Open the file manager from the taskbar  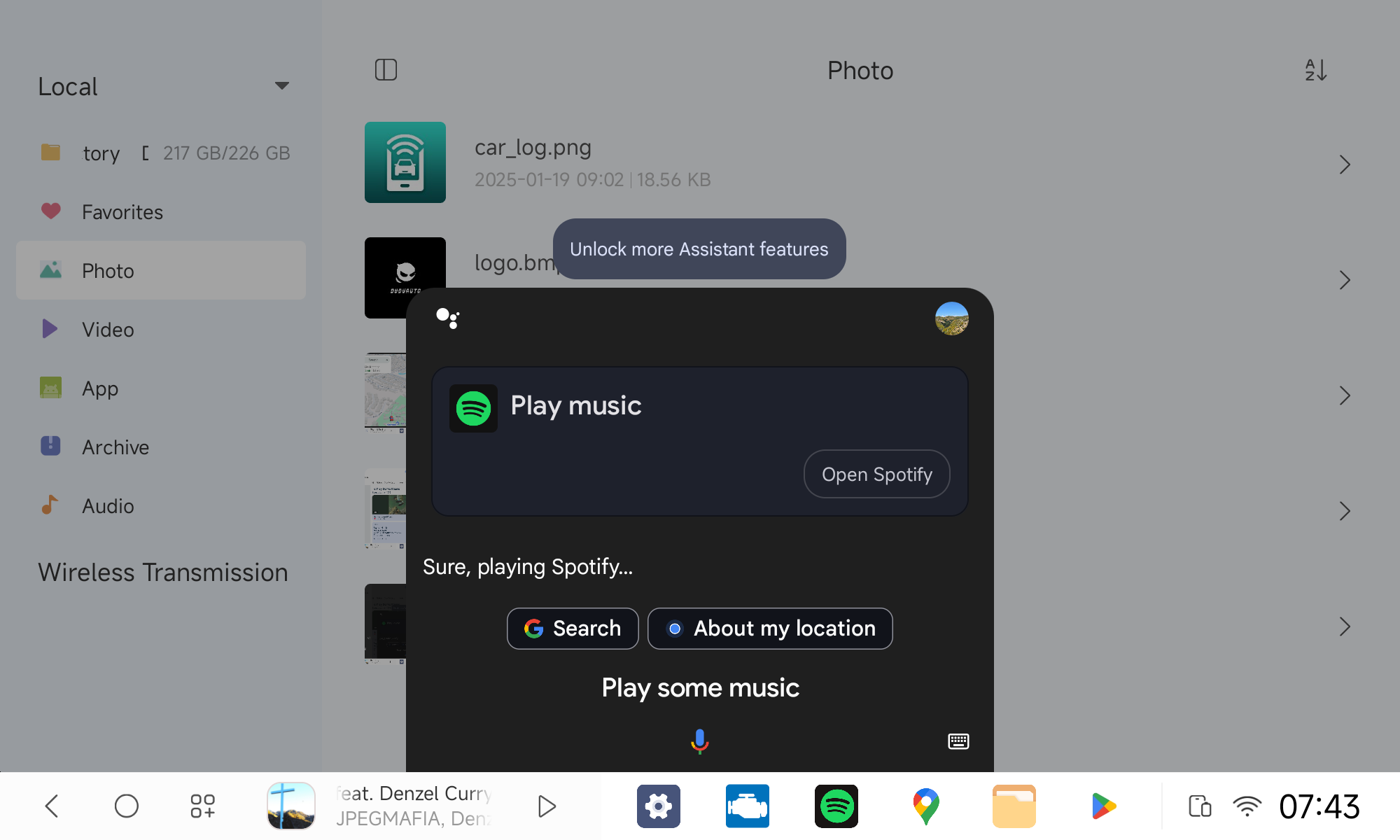[1014, 806]
